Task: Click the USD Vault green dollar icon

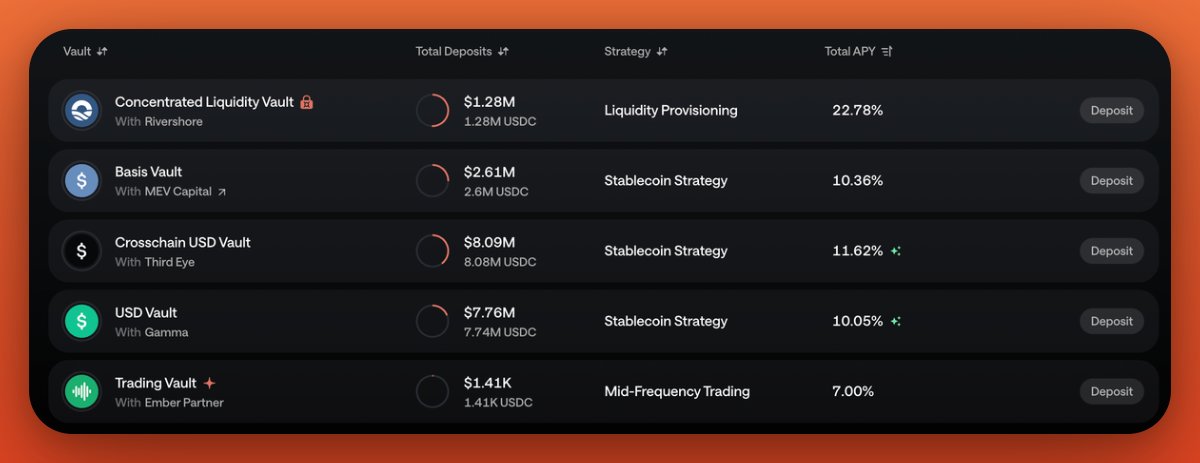Action: coord(81,321)
